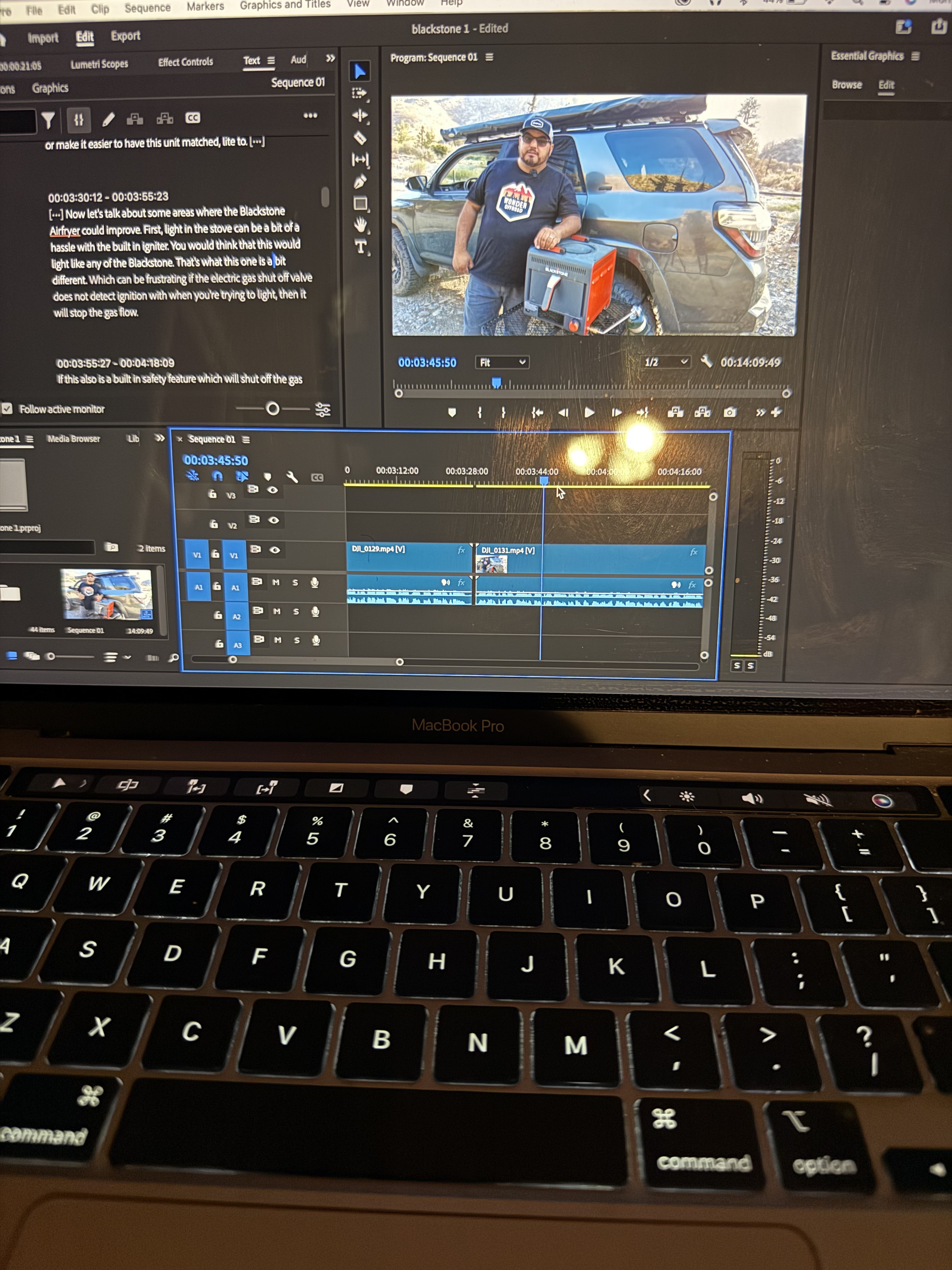This screenshot has height=1270, width=952.
Task: Open the Program: Sequence 01 panel menu
Action: click(x=490, y=57)
